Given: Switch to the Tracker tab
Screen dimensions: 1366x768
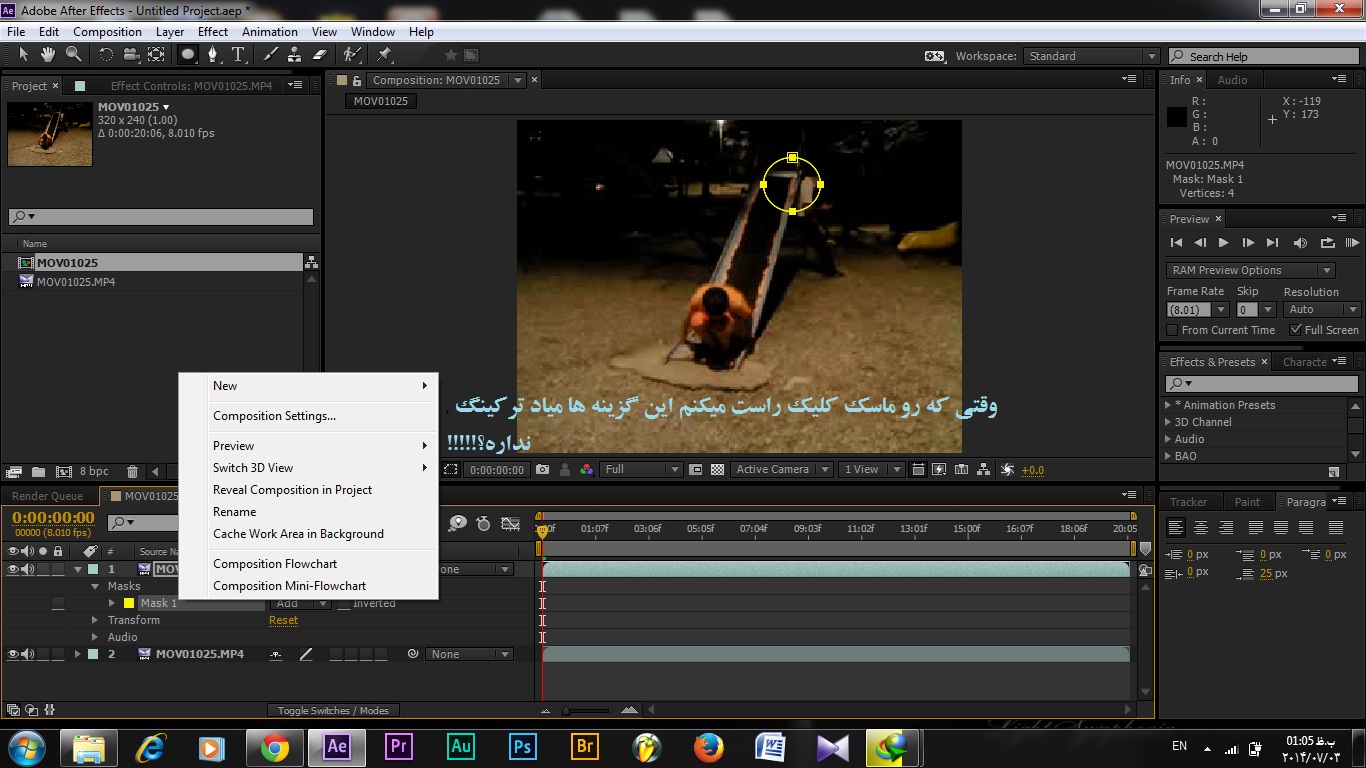Looking at the screenshot, I should 1189,502.
